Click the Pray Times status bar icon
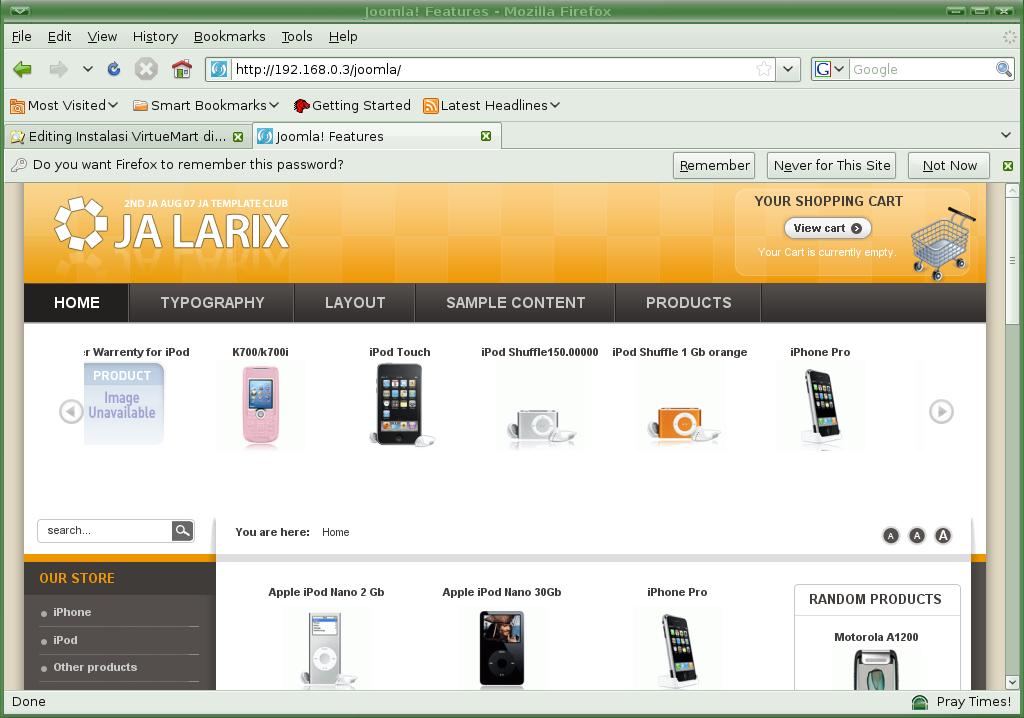Image resolution: width=1024 pixels, height=718 pixels. (x=920, y=702)
